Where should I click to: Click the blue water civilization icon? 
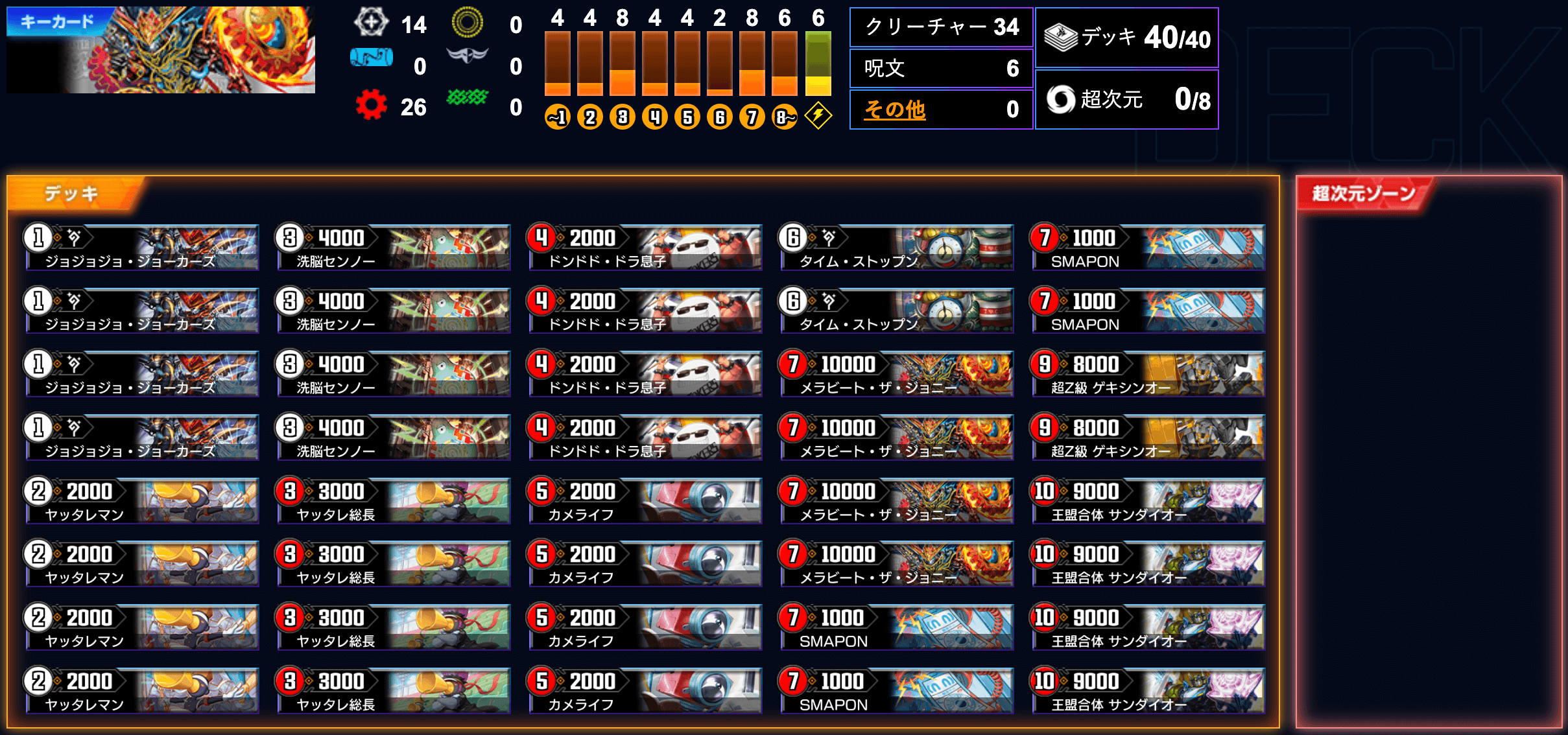(x=371, y=58)
